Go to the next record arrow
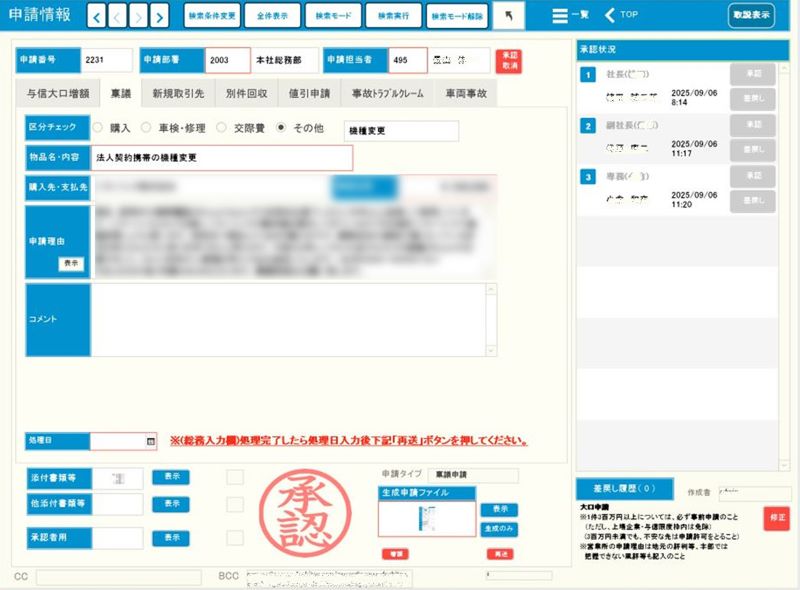 point(139,15)
